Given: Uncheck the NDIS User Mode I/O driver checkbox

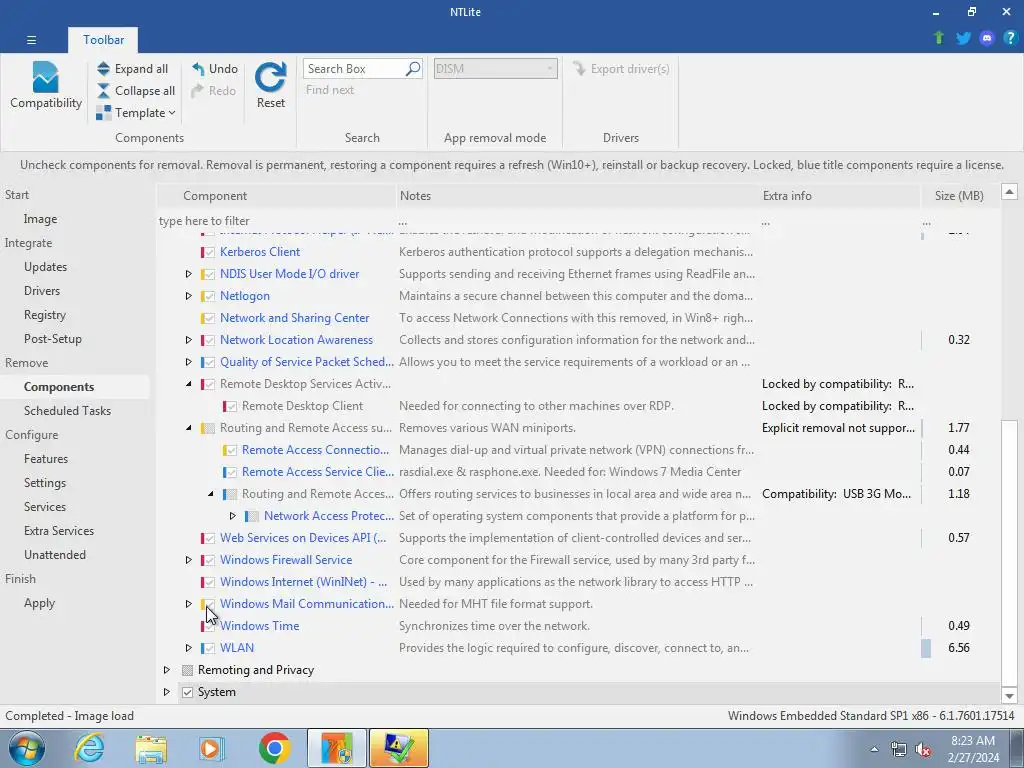Looking at the screenshot, I should coord(209,274).
